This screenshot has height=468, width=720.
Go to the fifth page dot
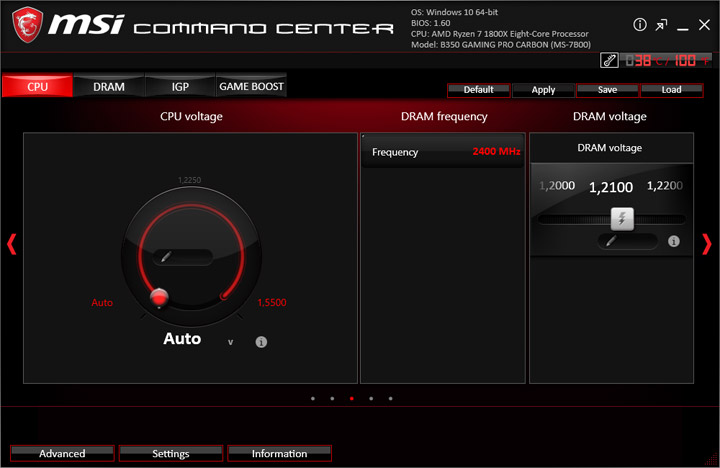390,399
